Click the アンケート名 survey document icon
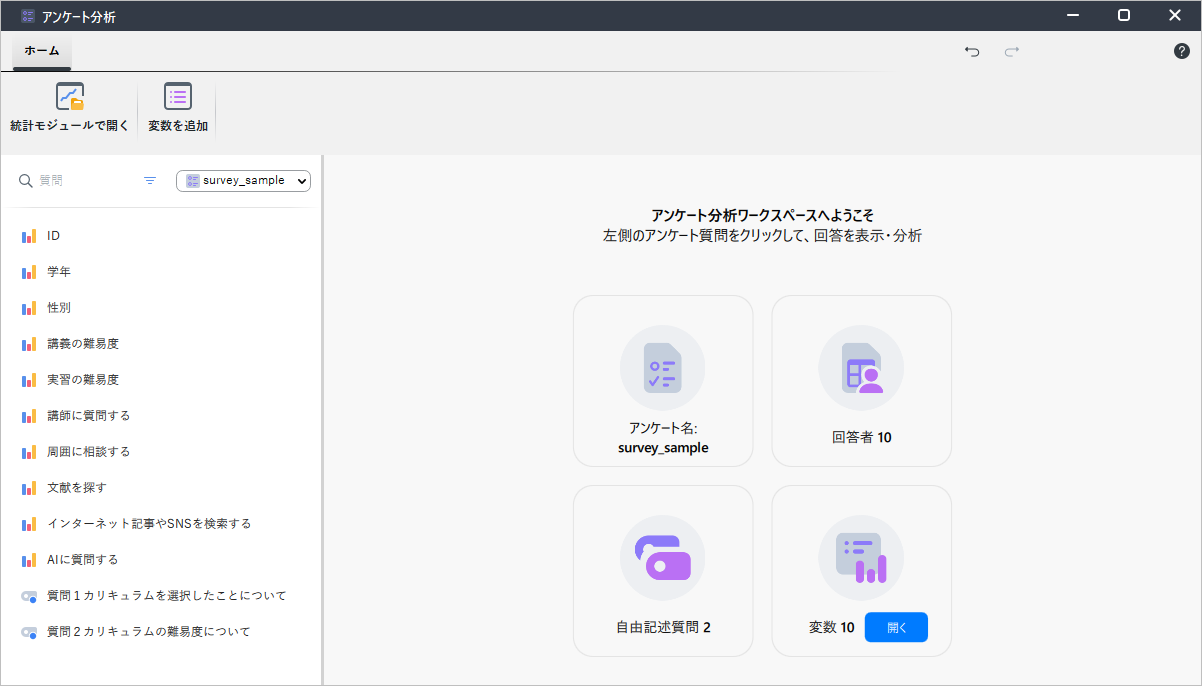 tap(662, 368)
